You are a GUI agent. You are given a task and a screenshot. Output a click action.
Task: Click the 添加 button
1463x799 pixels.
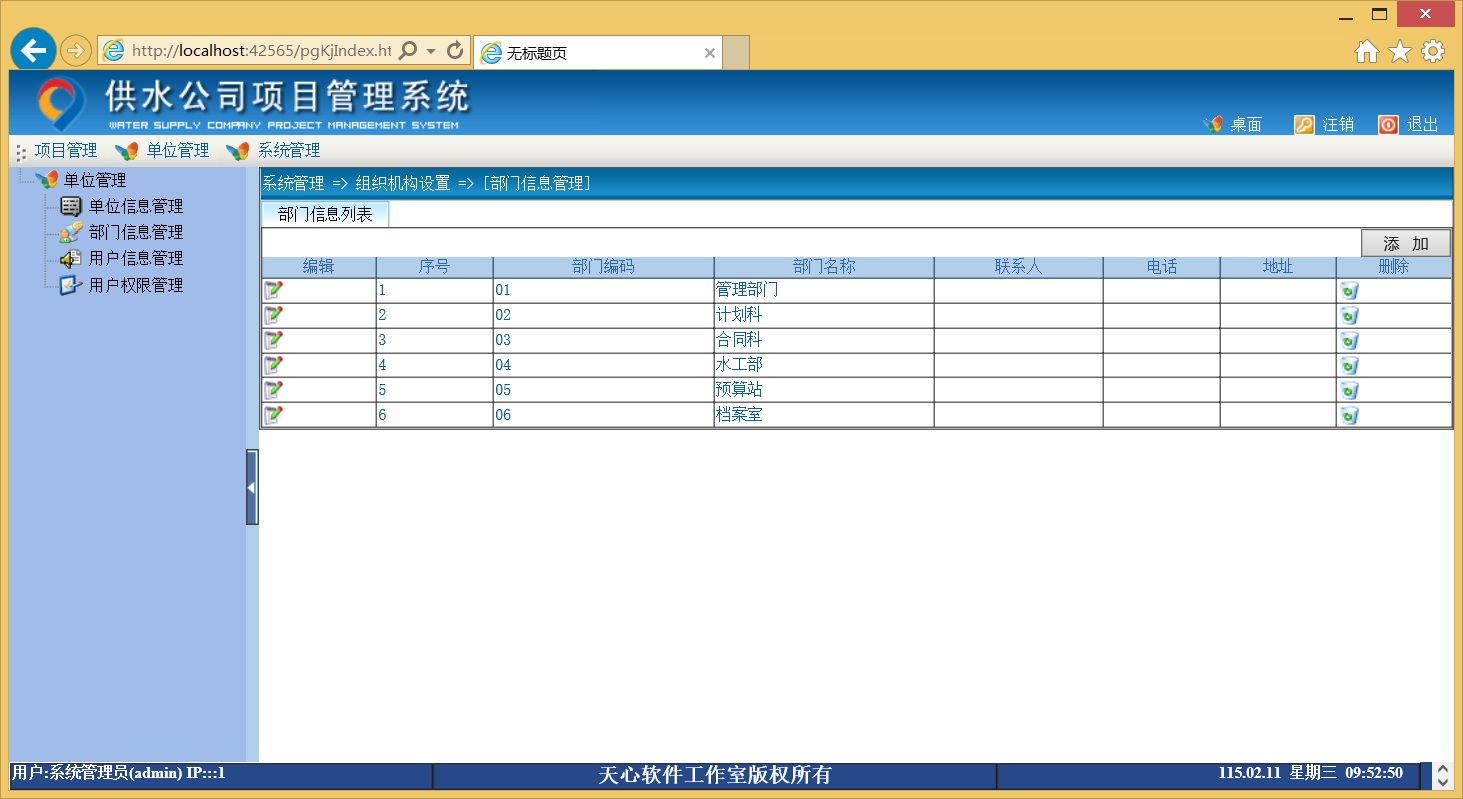click(1405, 243)
